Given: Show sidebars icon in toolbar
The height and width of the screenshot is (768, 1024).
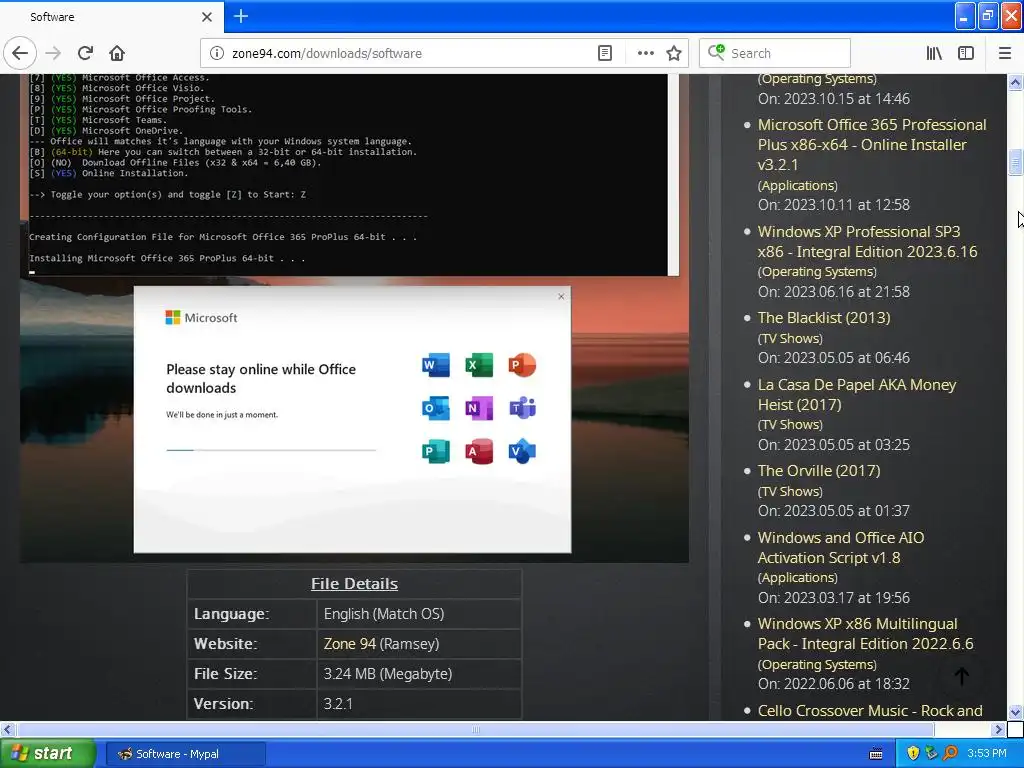Looking at the screenshot, I should point(966,54).
